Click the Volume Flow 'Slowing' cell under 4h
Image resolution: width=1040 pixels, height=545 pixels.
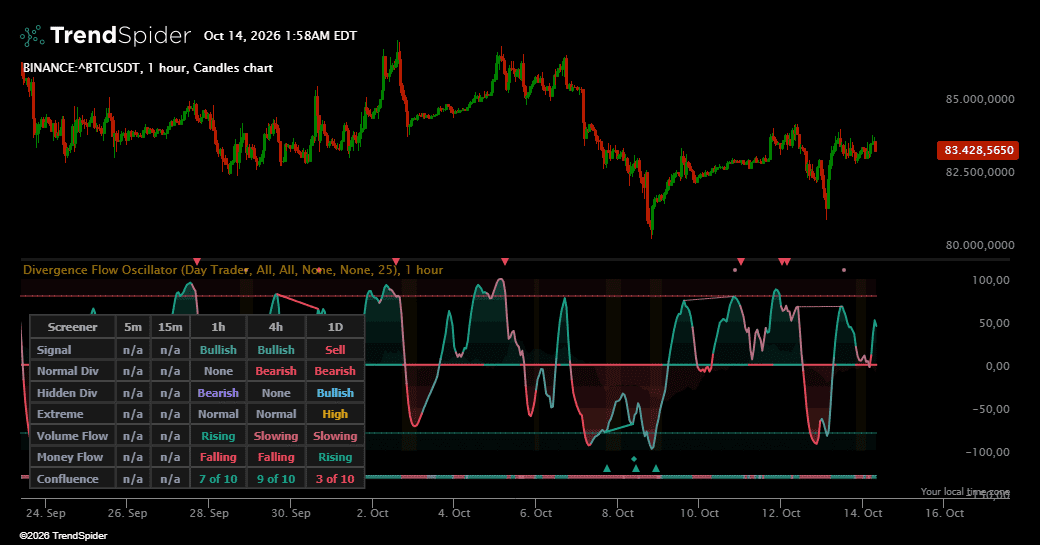276,436
